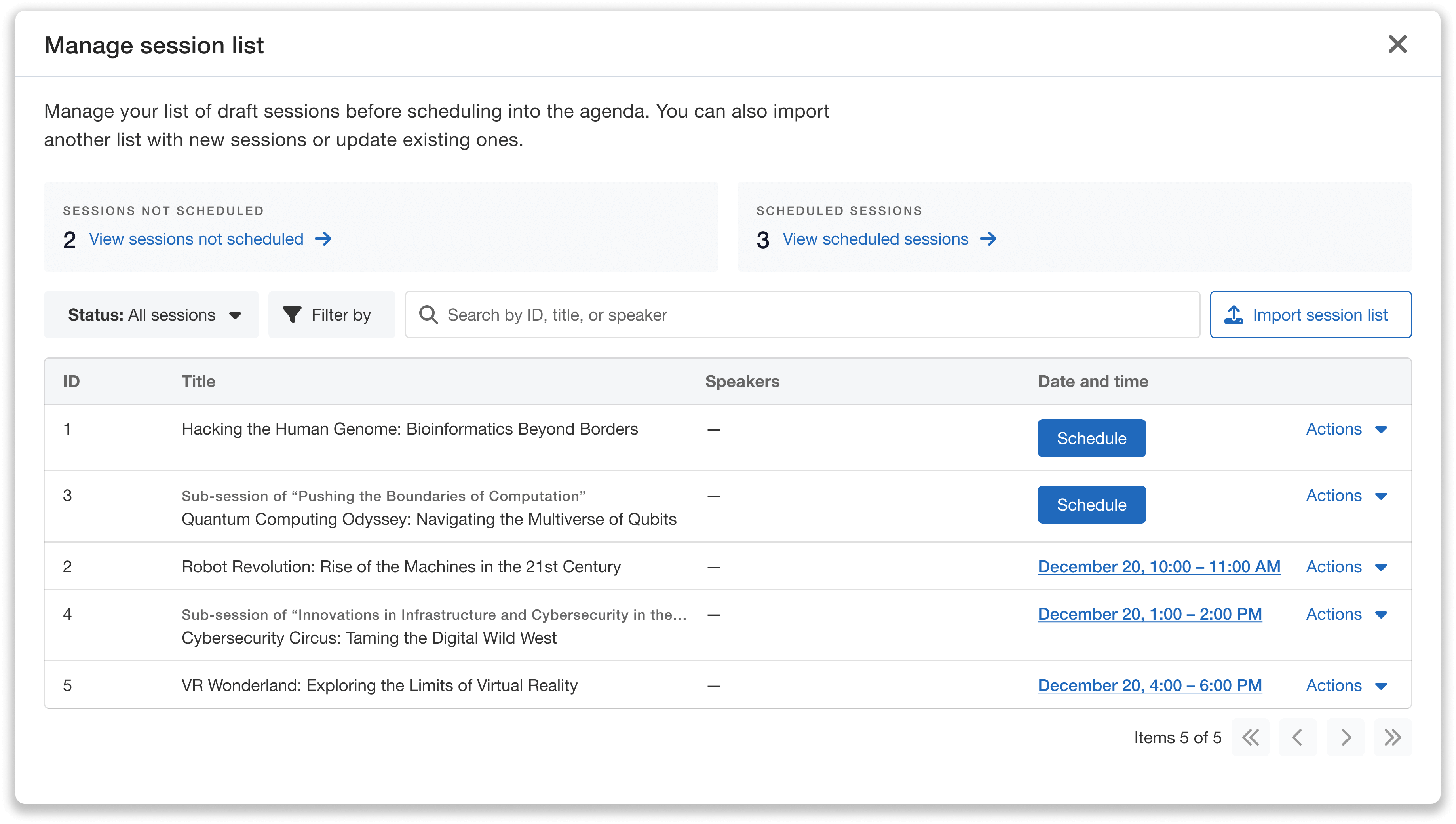Click the arrow next to View scheduled sessions

pyautogui.click(x=988, y=239)
